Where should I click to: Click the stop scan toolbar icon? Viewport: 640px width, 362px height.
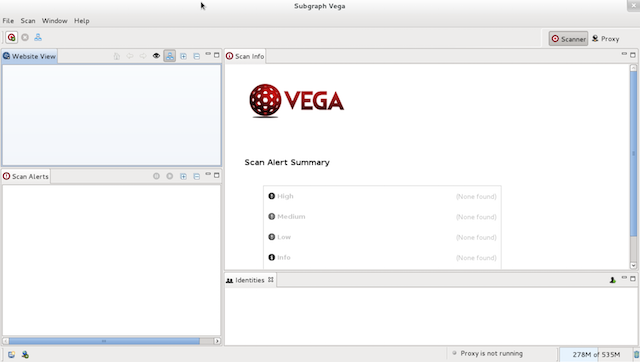click(25, 38)
